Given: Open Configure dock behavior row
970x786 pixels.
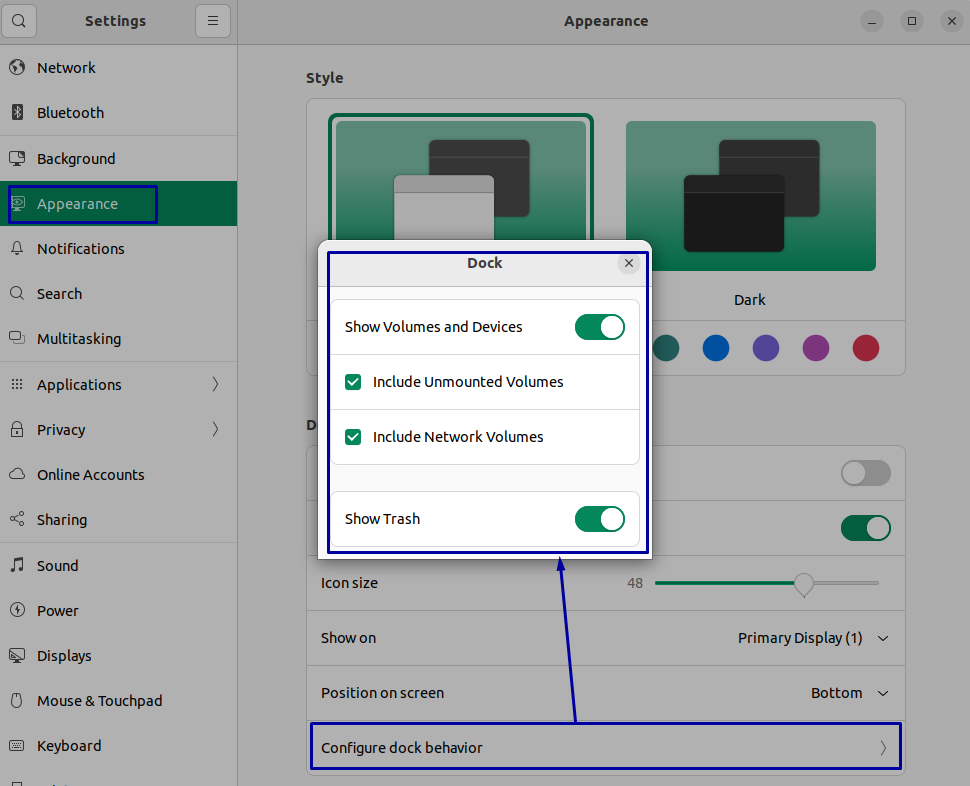Looking at the screenshot, I should click(606, 747).
